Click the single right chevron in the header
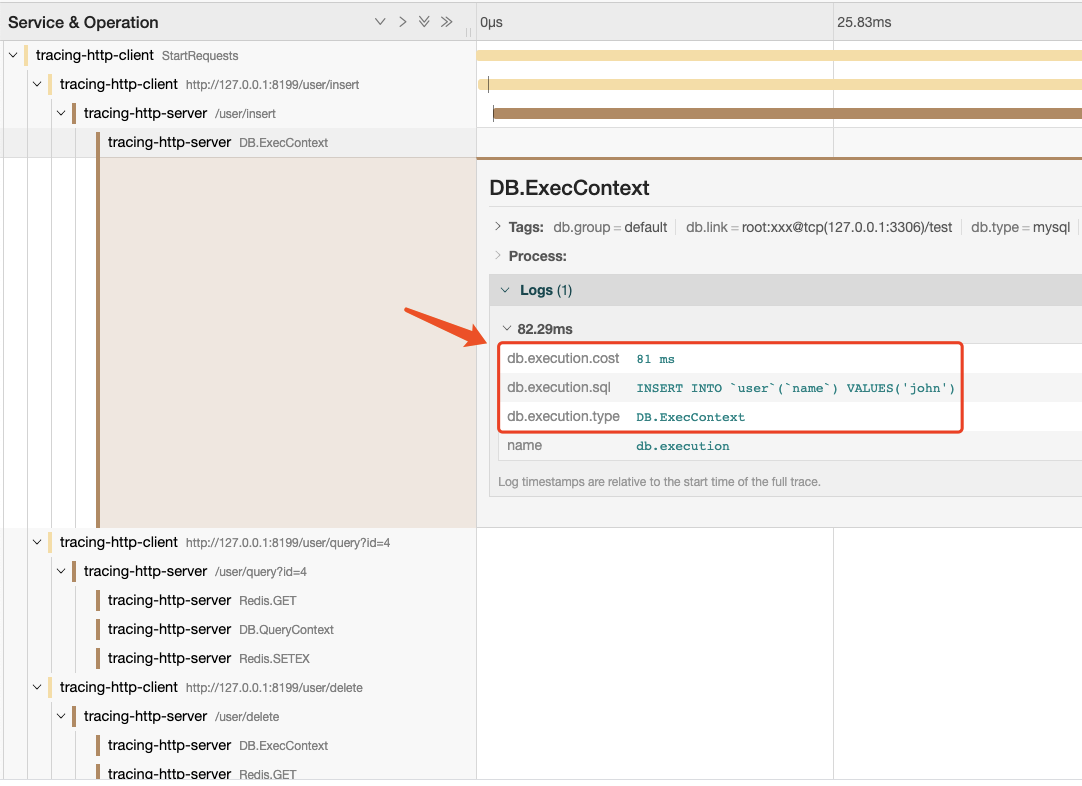The image size is (1082, 786). (402, 22)
